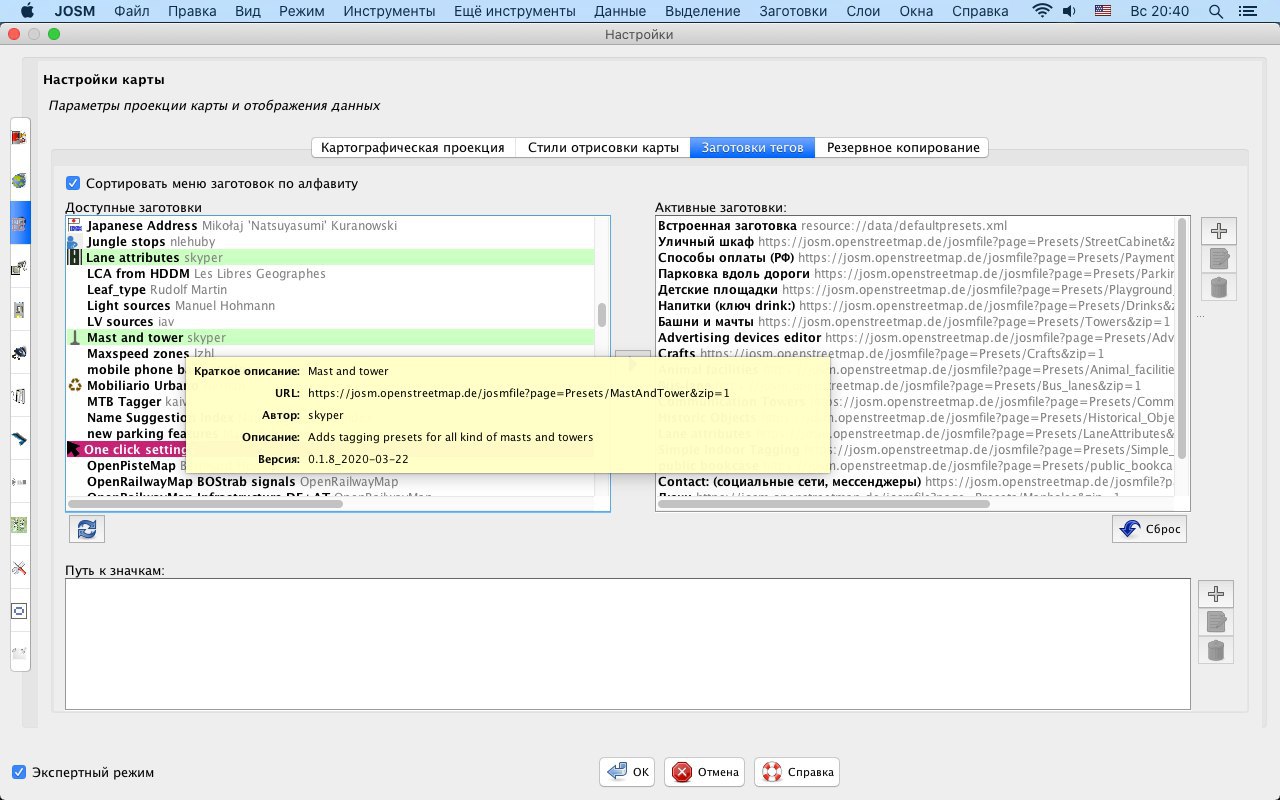Image resolution: width=1280 pixels, height=800 pixels.
Task: Click the Mast and tower preset icon
Action: (x=75, y=338)
